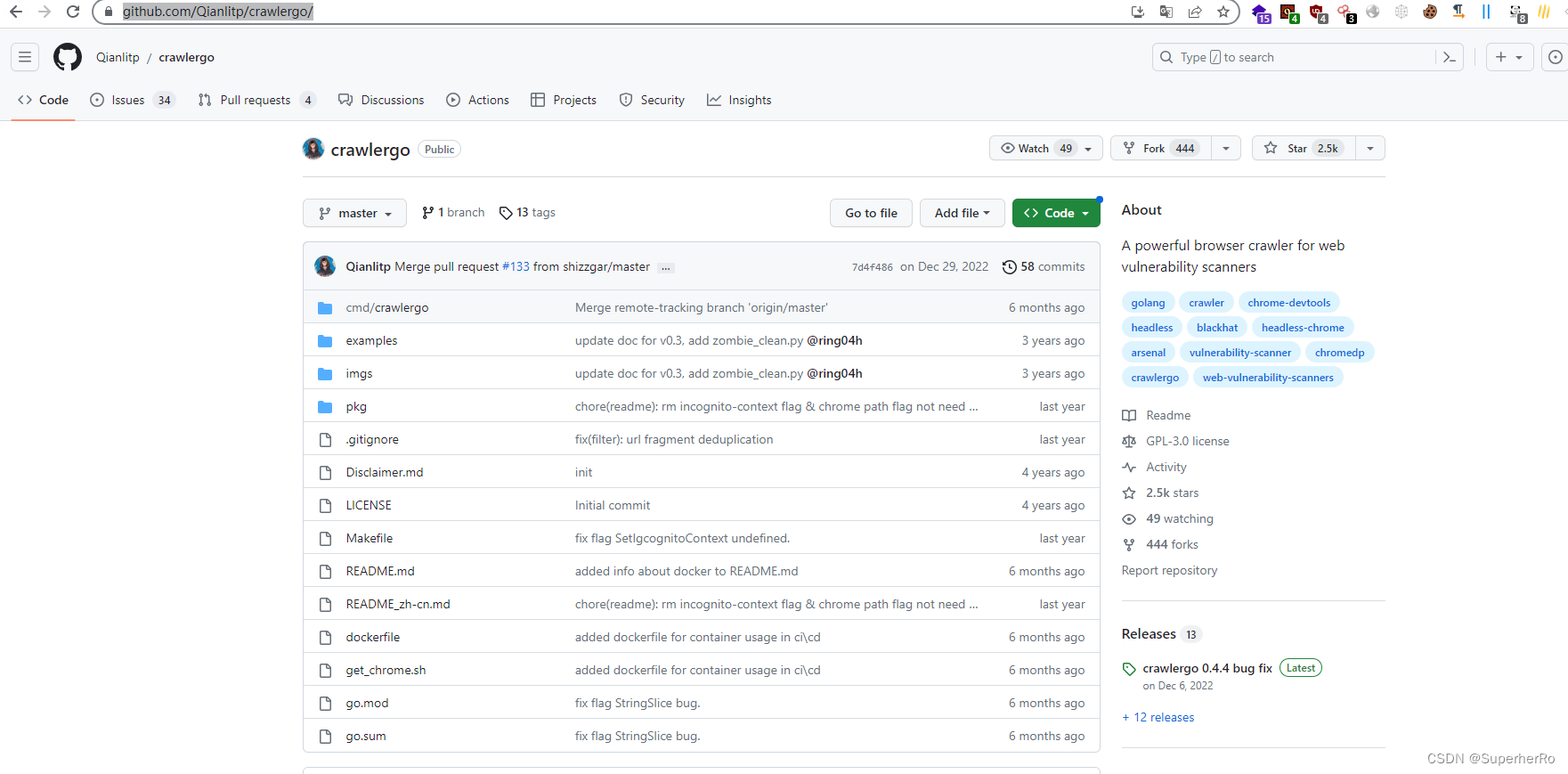
Task: Click Qianlitp commit author avatar
Action: [x=325, y=266]
